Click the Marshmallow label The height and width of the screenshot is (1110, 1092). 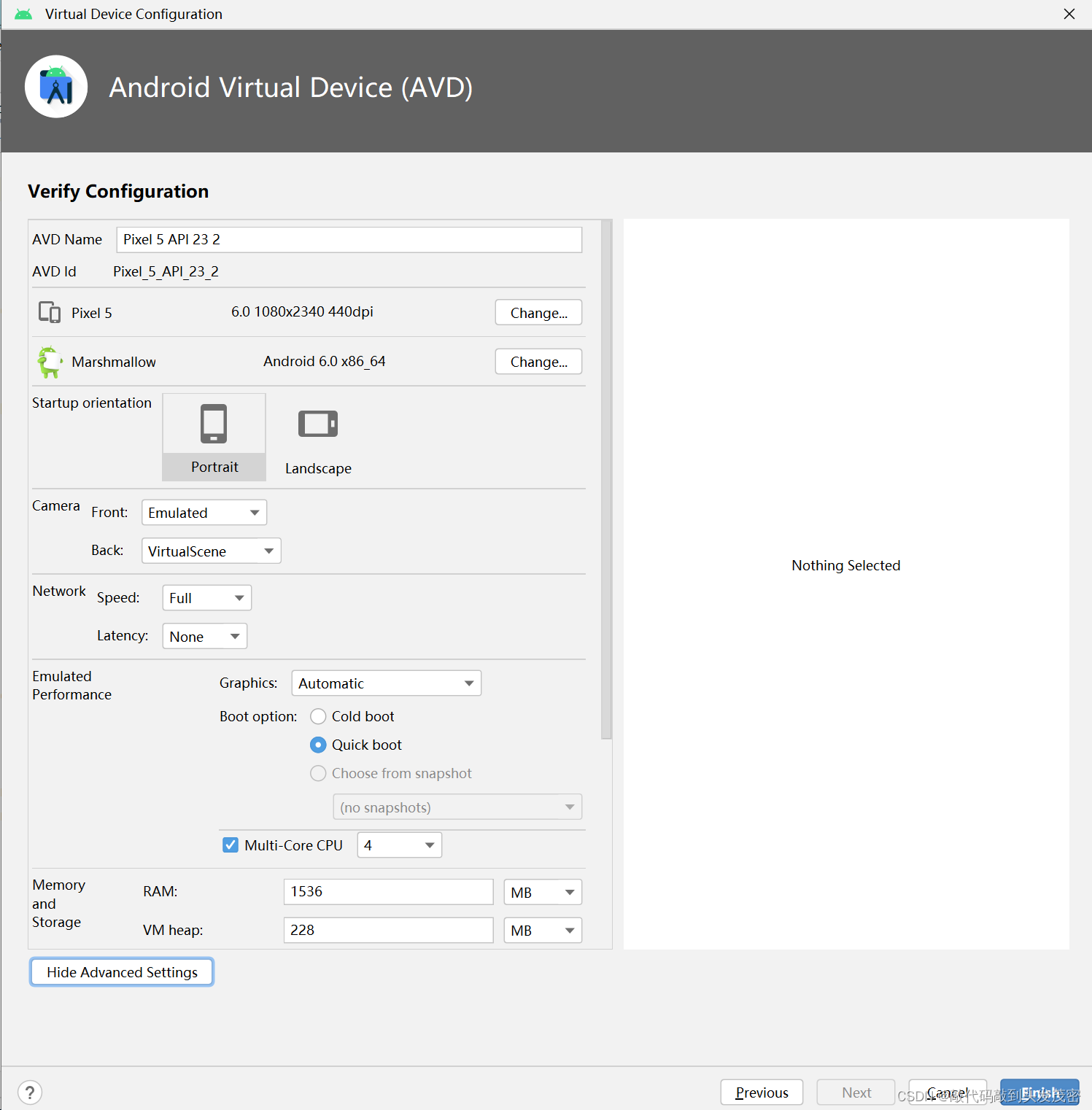(x=114, y=362)
